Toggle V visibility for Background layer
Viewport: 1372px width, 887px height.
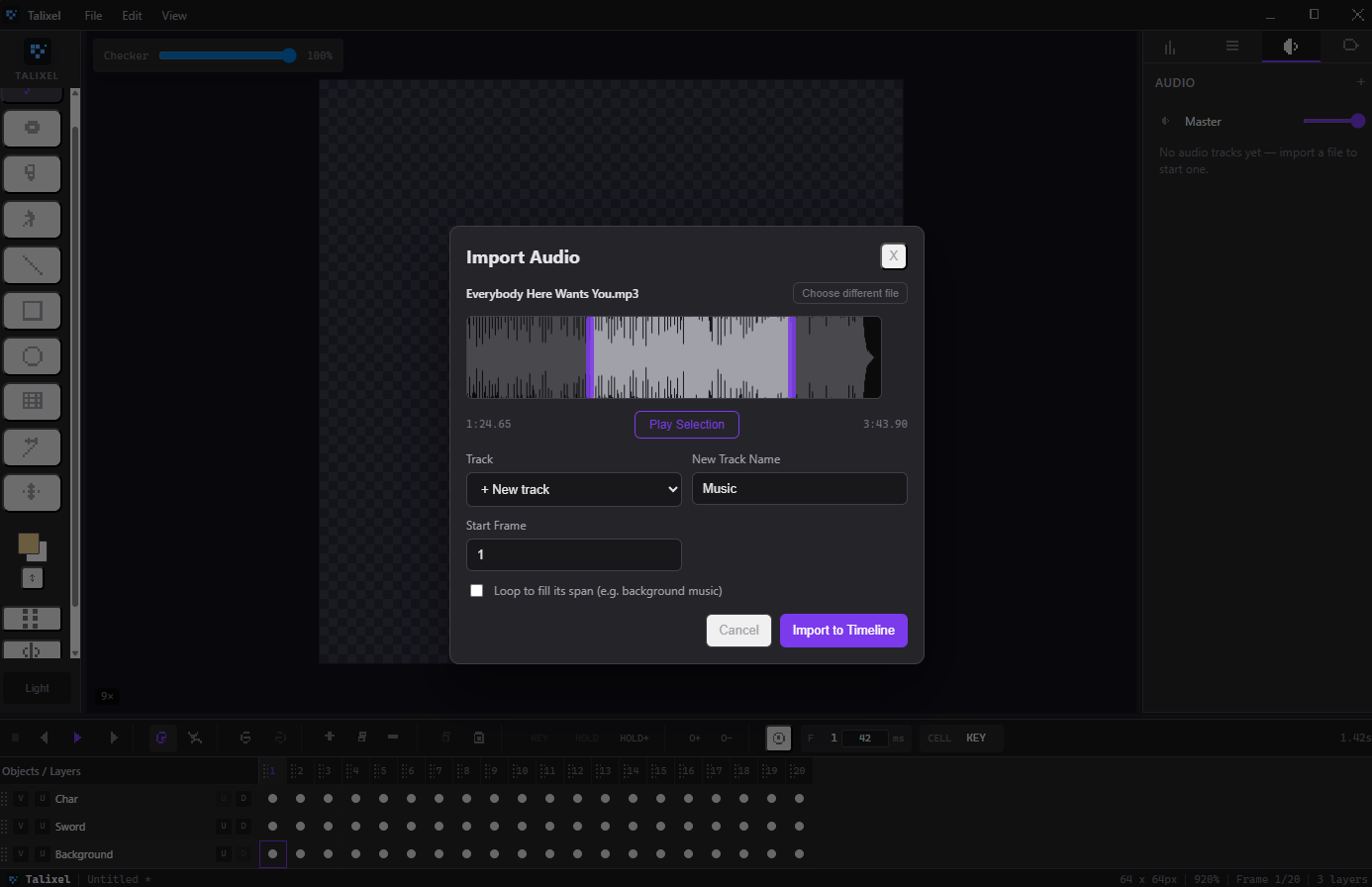(21, 854)
